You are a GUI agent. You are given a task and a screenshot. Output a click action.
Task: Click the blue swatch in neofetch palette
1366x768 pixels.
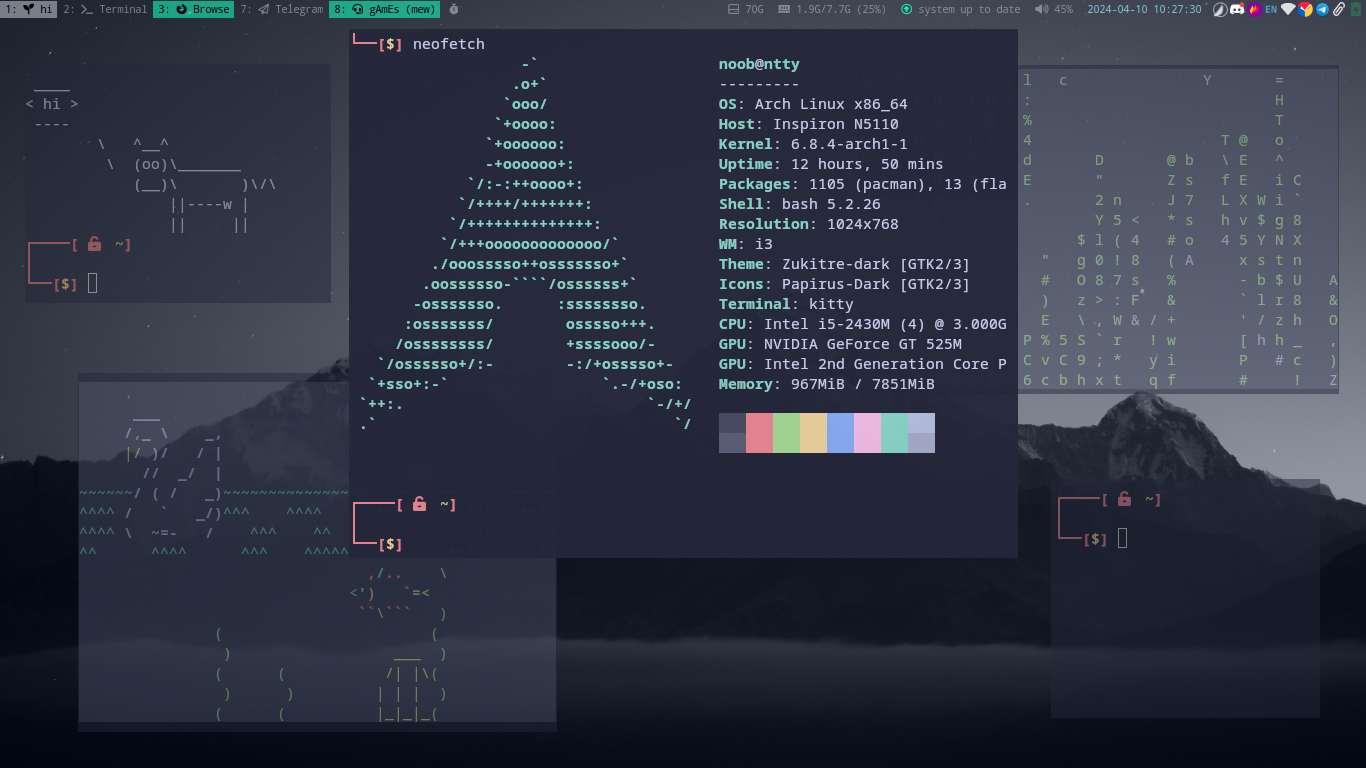click(x=840, y=433)
